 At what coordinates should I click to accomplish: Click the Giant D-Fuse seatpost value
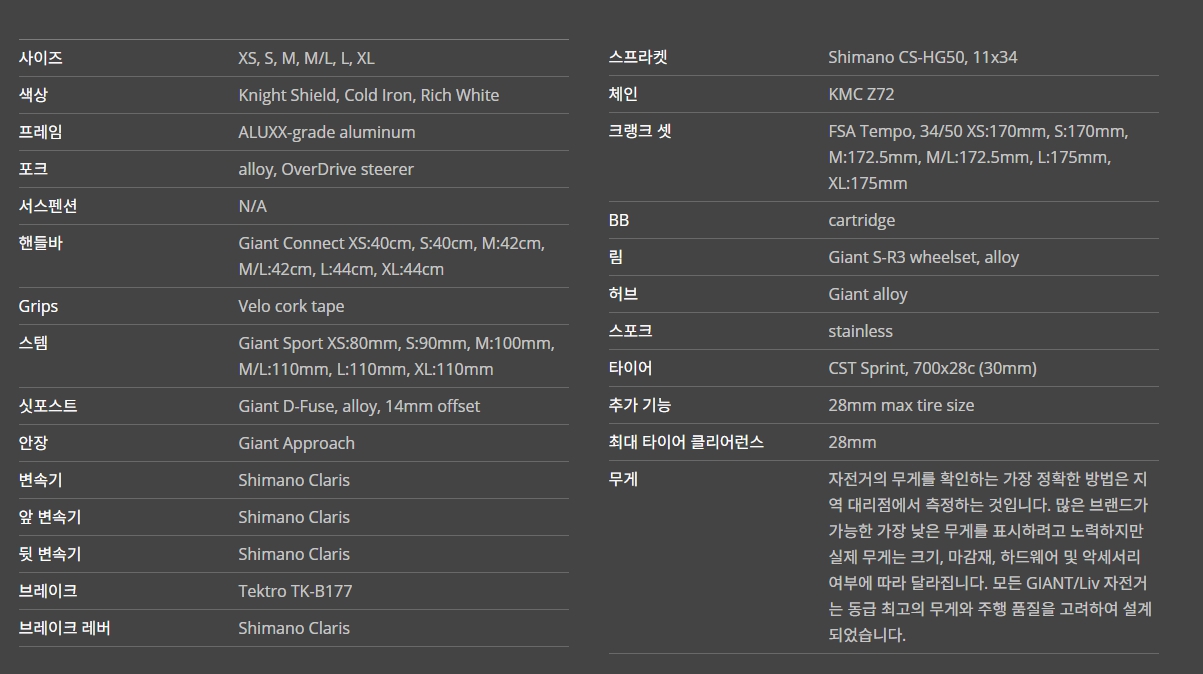click(358, 406)
